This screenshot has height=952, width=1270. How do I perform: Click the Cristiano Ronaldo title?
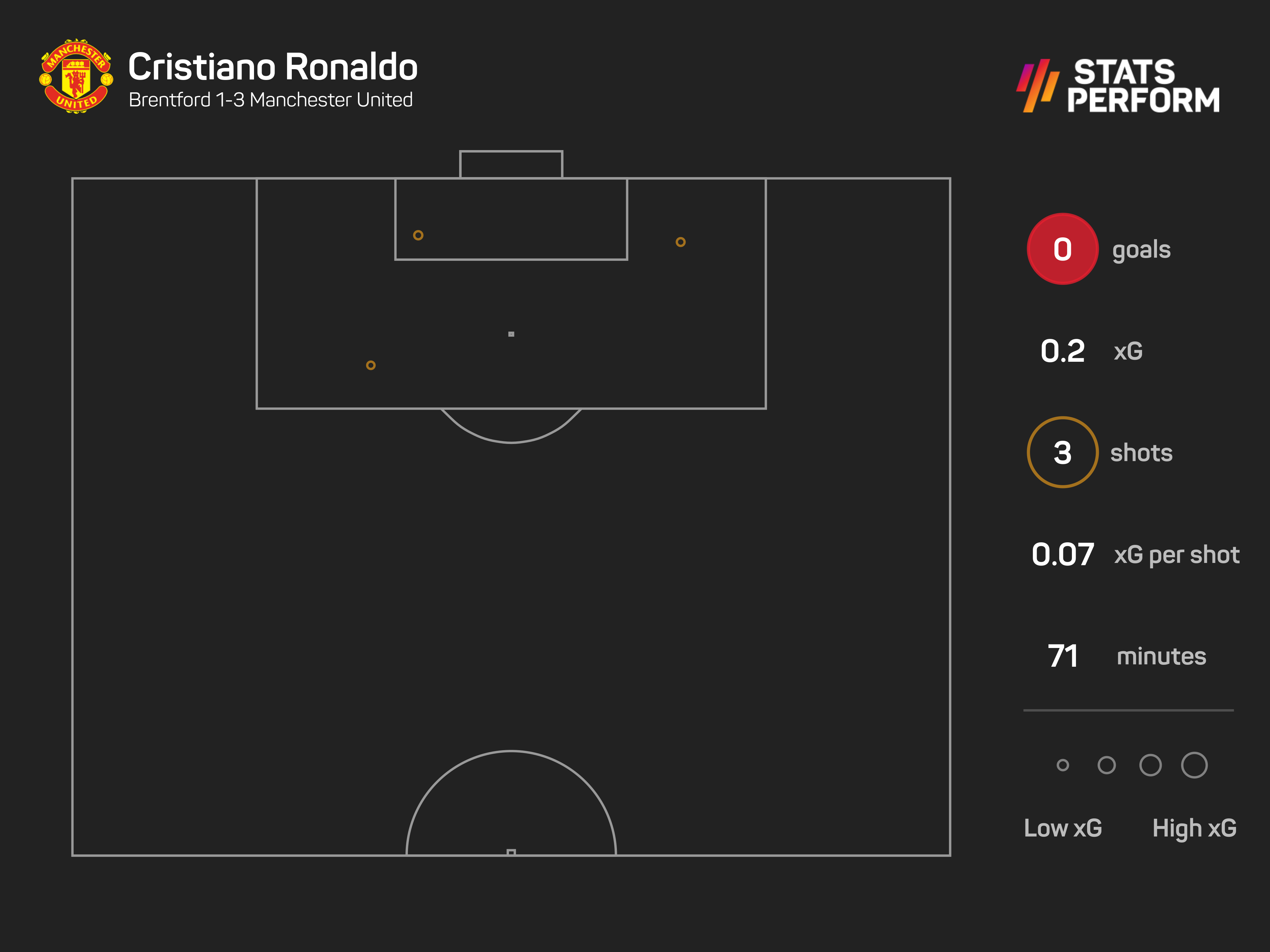coord(273,67)
